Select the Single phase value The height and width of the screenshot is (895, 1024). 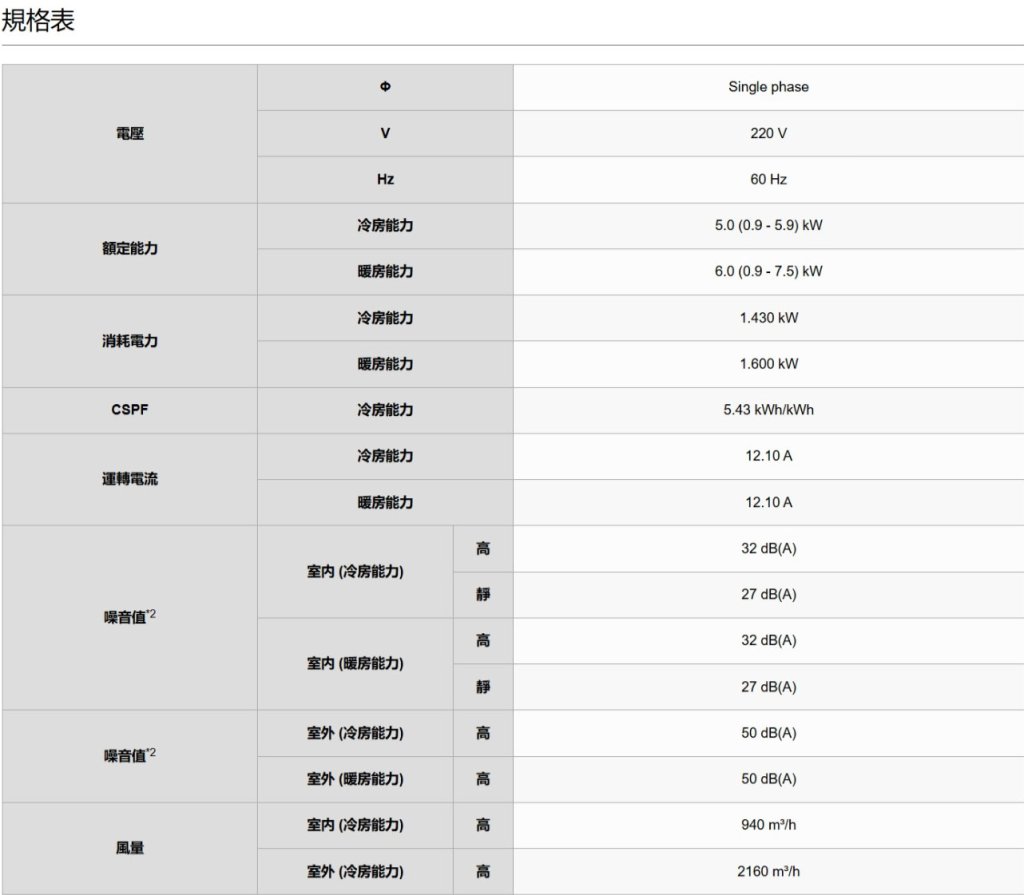pos(768,87)
